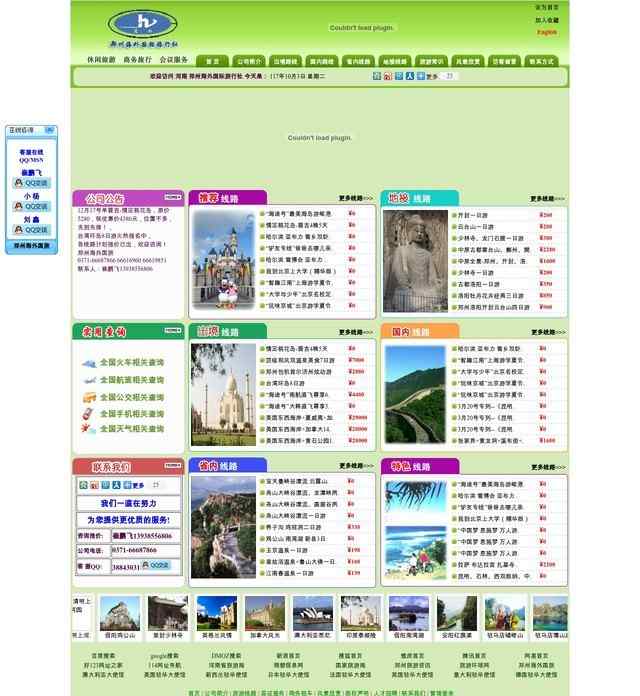Click the 印度泰姬陵 thumbnail
The image size is (640, 696).
[361, 613]
